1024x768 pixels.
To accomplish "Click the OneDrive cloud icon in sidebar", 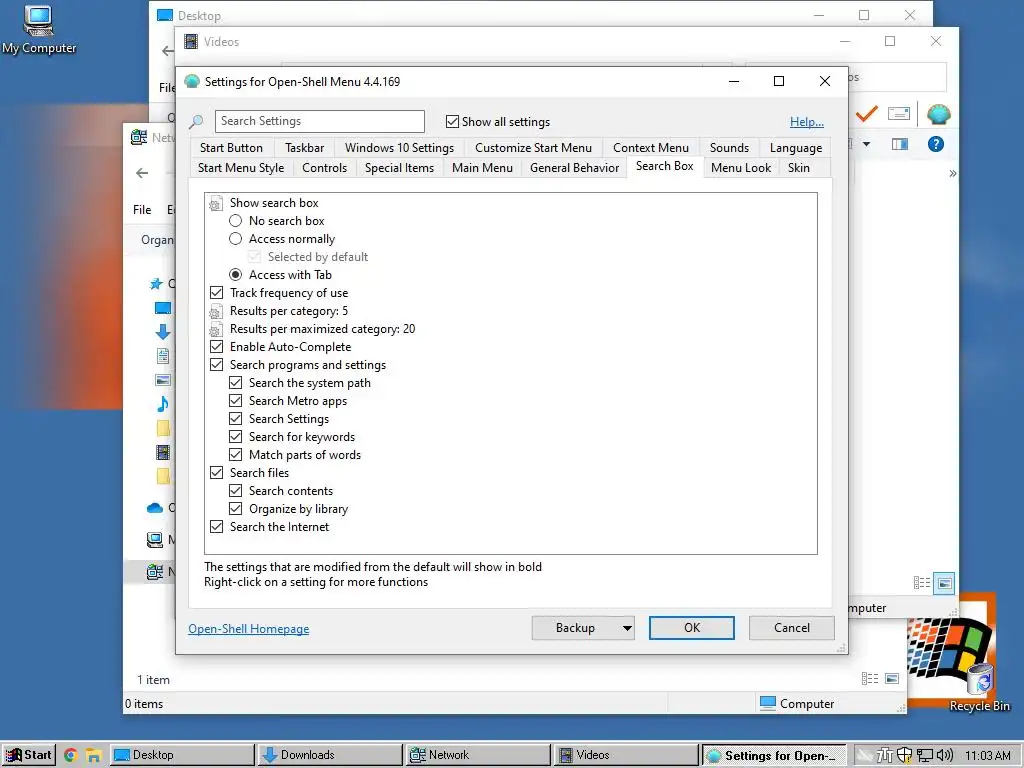I will coord(155,507).
